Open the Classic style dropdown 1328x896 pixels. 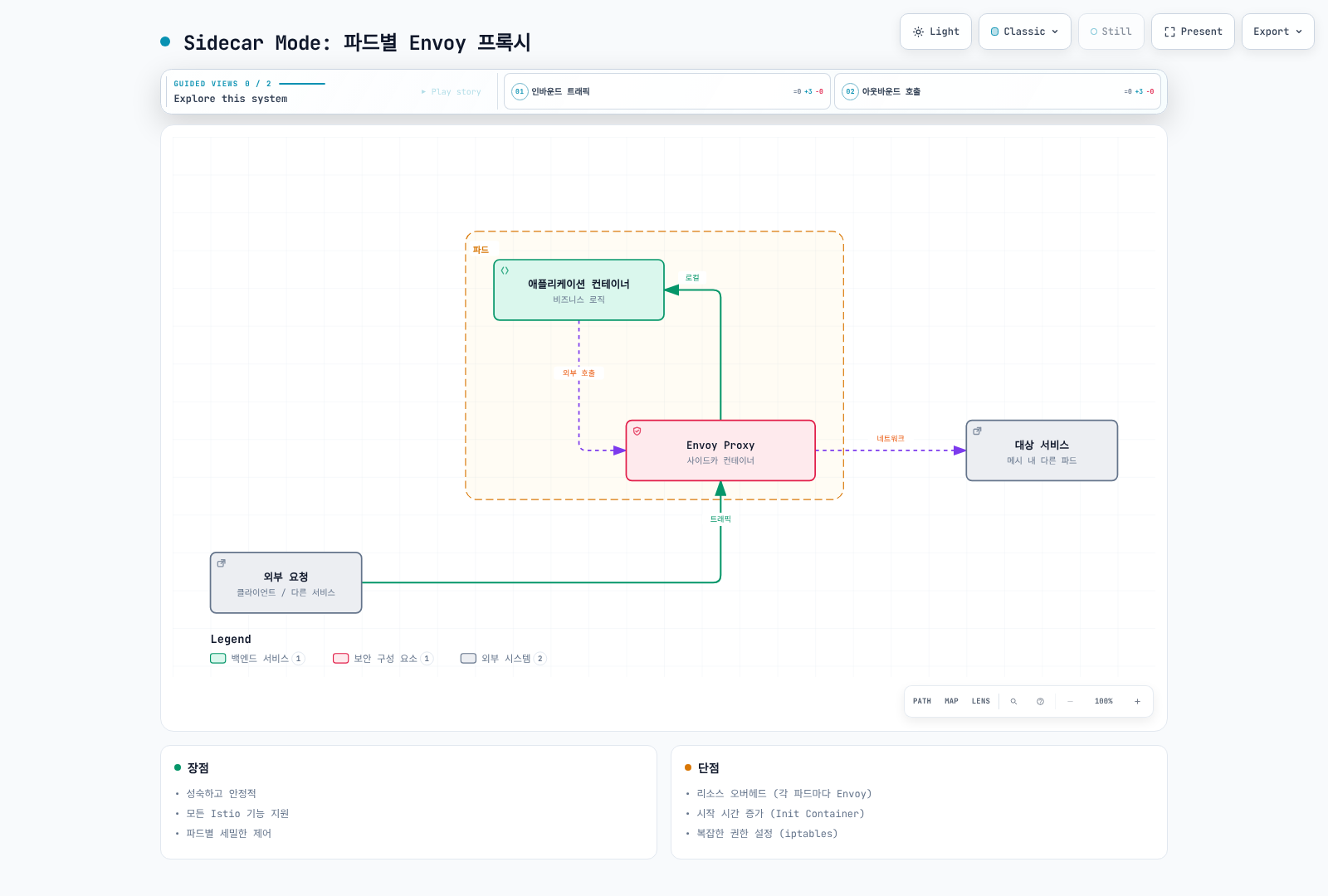click(x=1024, y=32)
